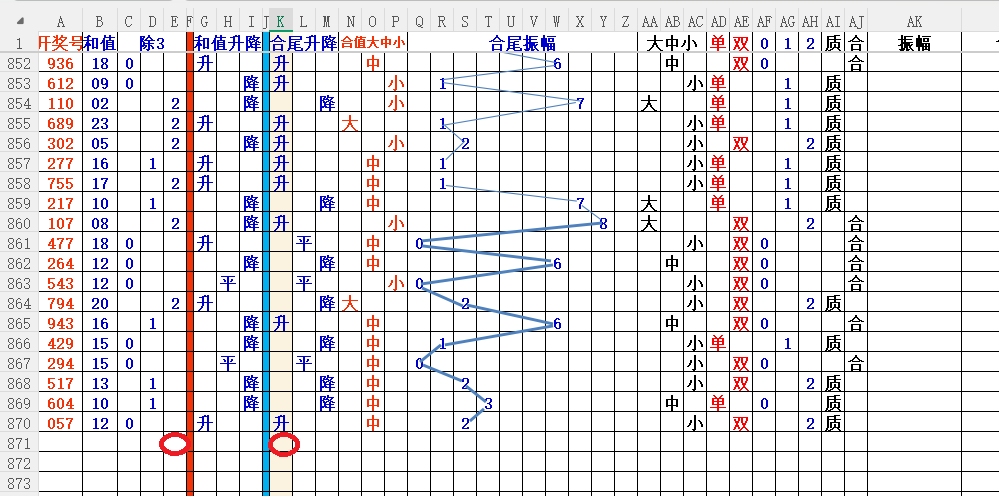
Task: Click red 小 in row 853
Action: (396, 83)
